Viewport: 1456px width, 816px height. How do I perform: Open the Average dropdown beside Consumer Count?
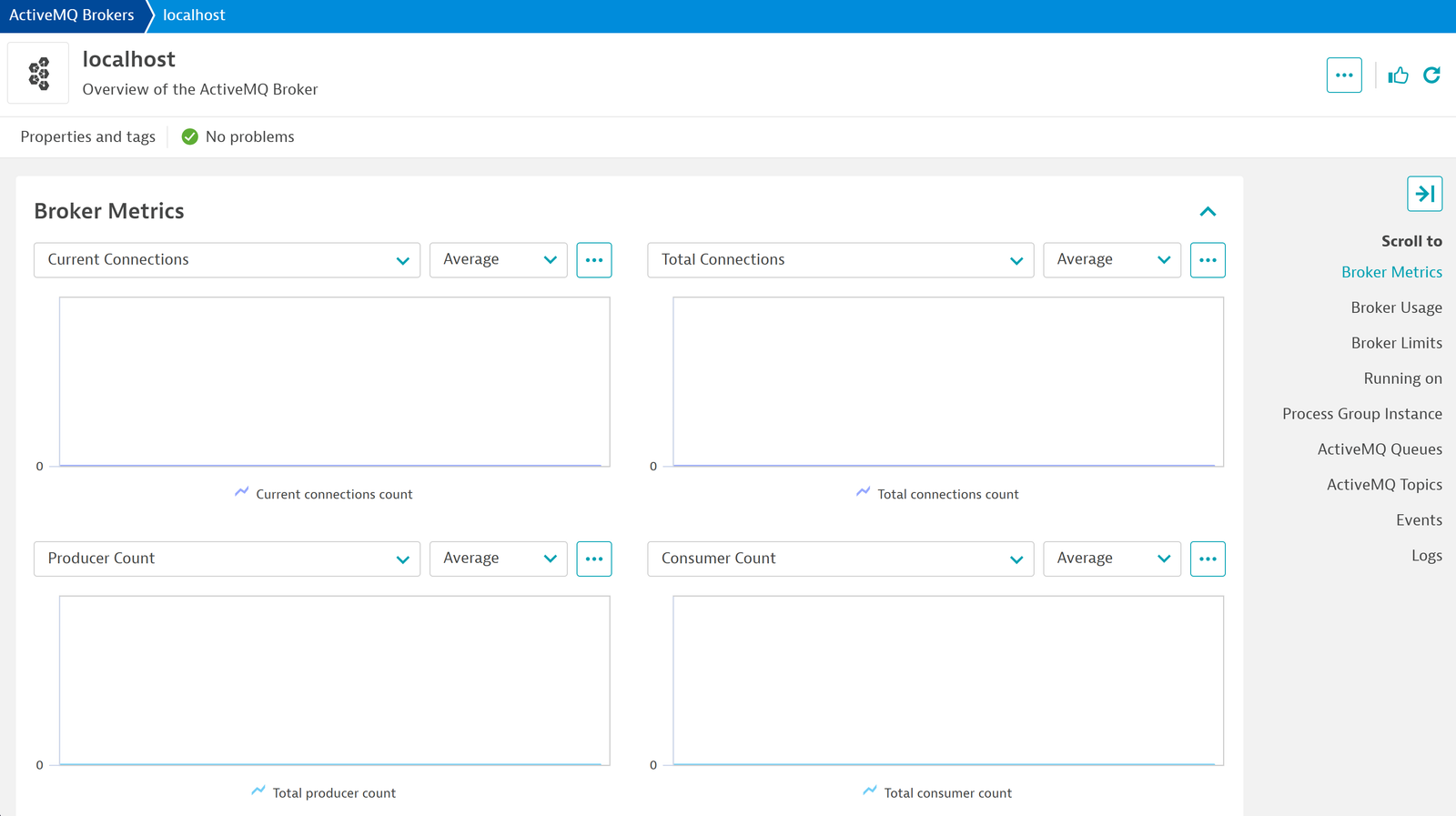1112,559
